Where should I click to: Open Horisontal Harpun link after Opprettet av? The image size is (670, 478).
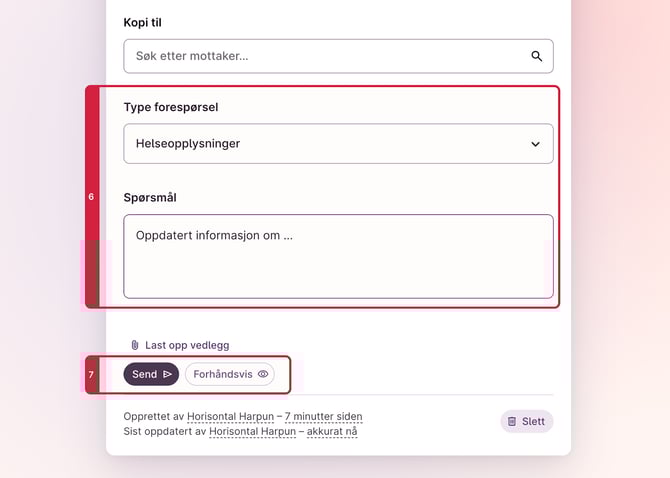230,416
